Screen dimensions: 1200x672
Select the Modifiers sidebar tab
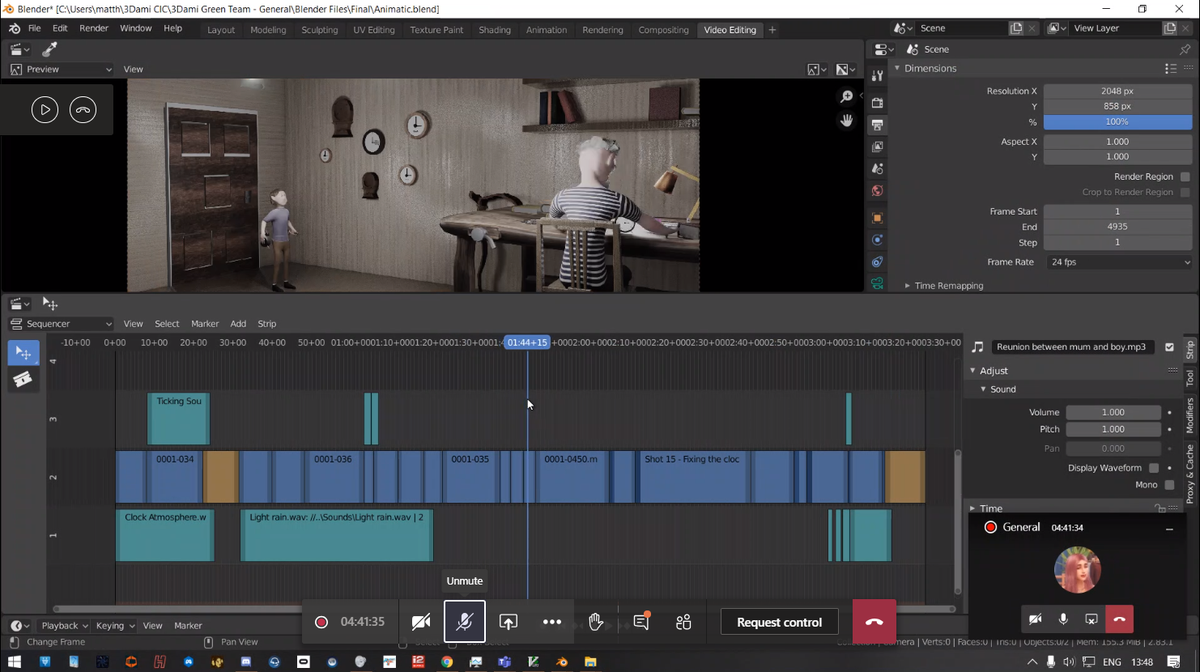(x=1190, y=414)
